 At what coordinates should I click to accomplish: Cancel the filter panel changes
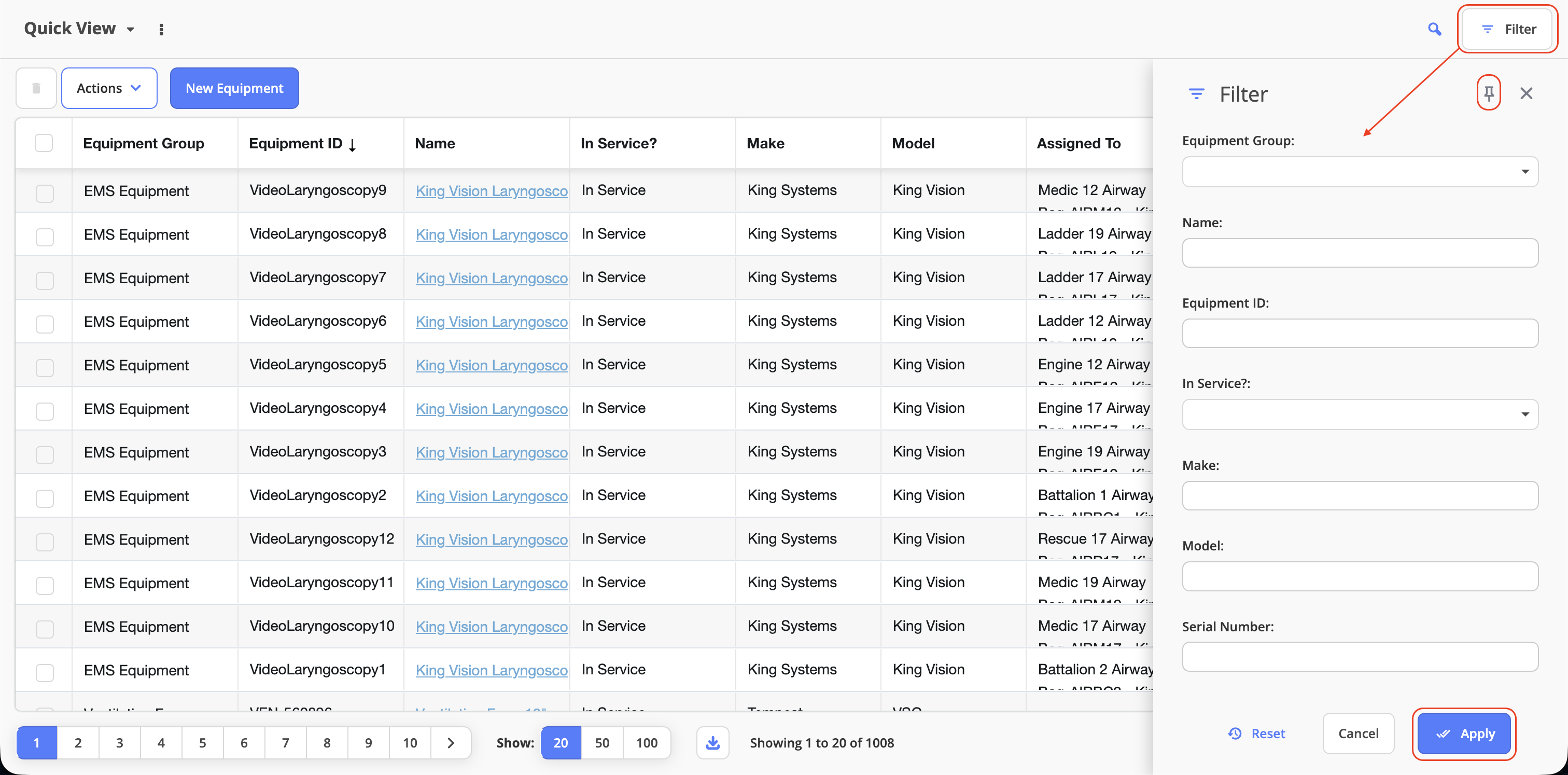[1358, 734]
